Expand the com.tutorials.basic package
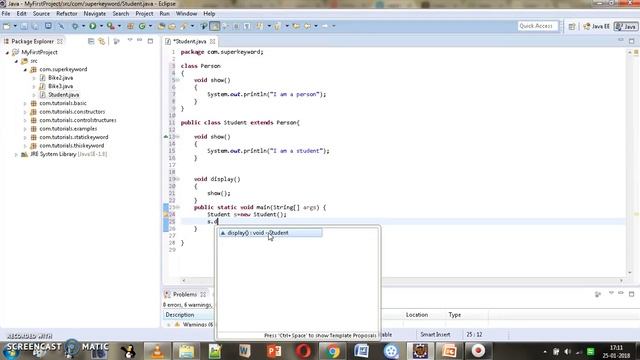640x360 pixels. click(x=25, y=104)
